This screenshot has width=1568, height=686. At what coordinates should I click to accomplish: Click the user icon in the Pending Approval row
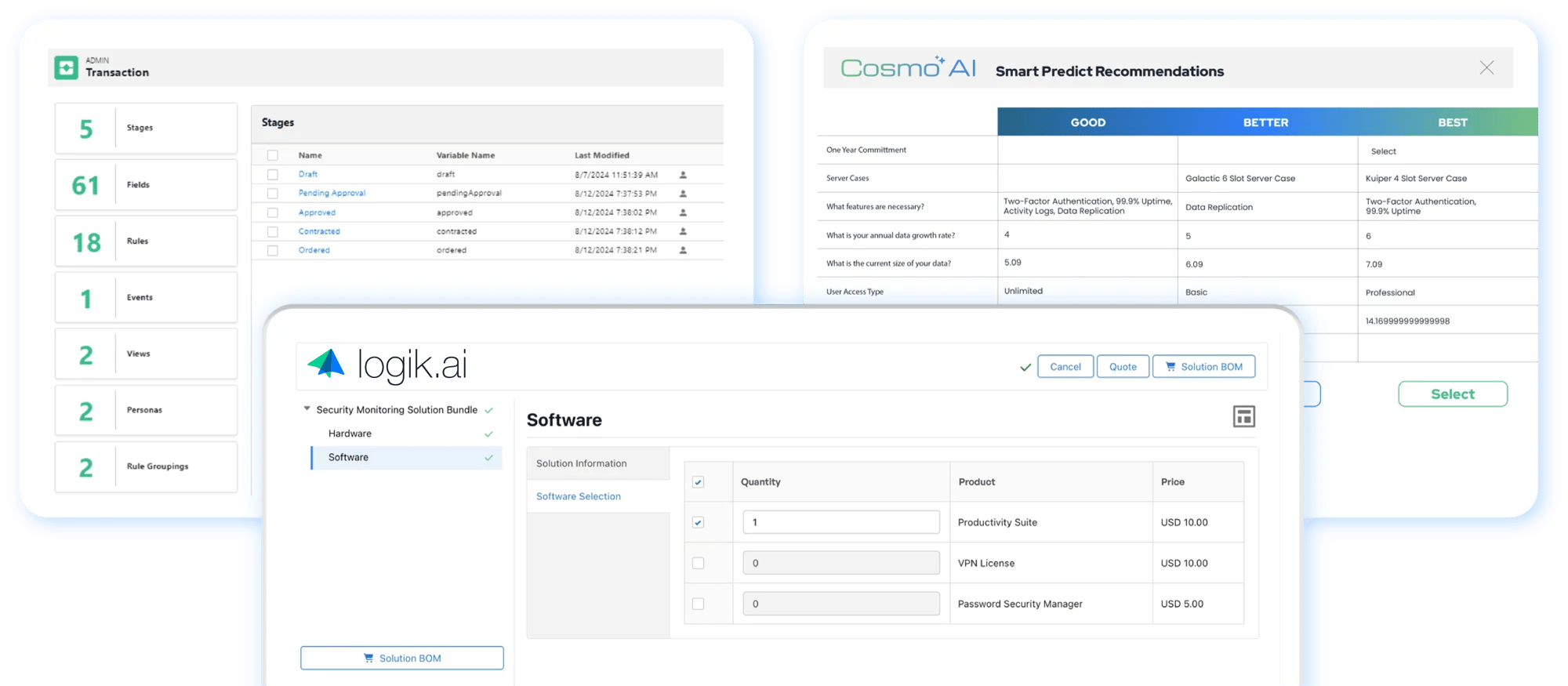(683, 194)
